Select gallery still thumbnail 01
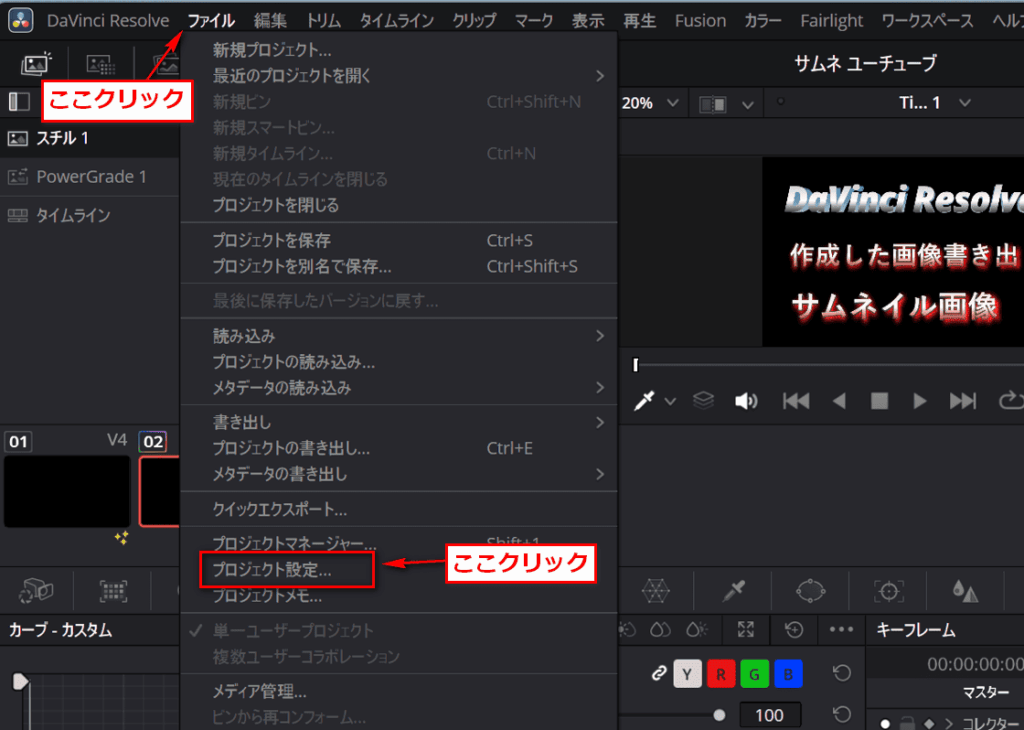Viewport: 1024px width, 730px height. click(x=67, y=490)
